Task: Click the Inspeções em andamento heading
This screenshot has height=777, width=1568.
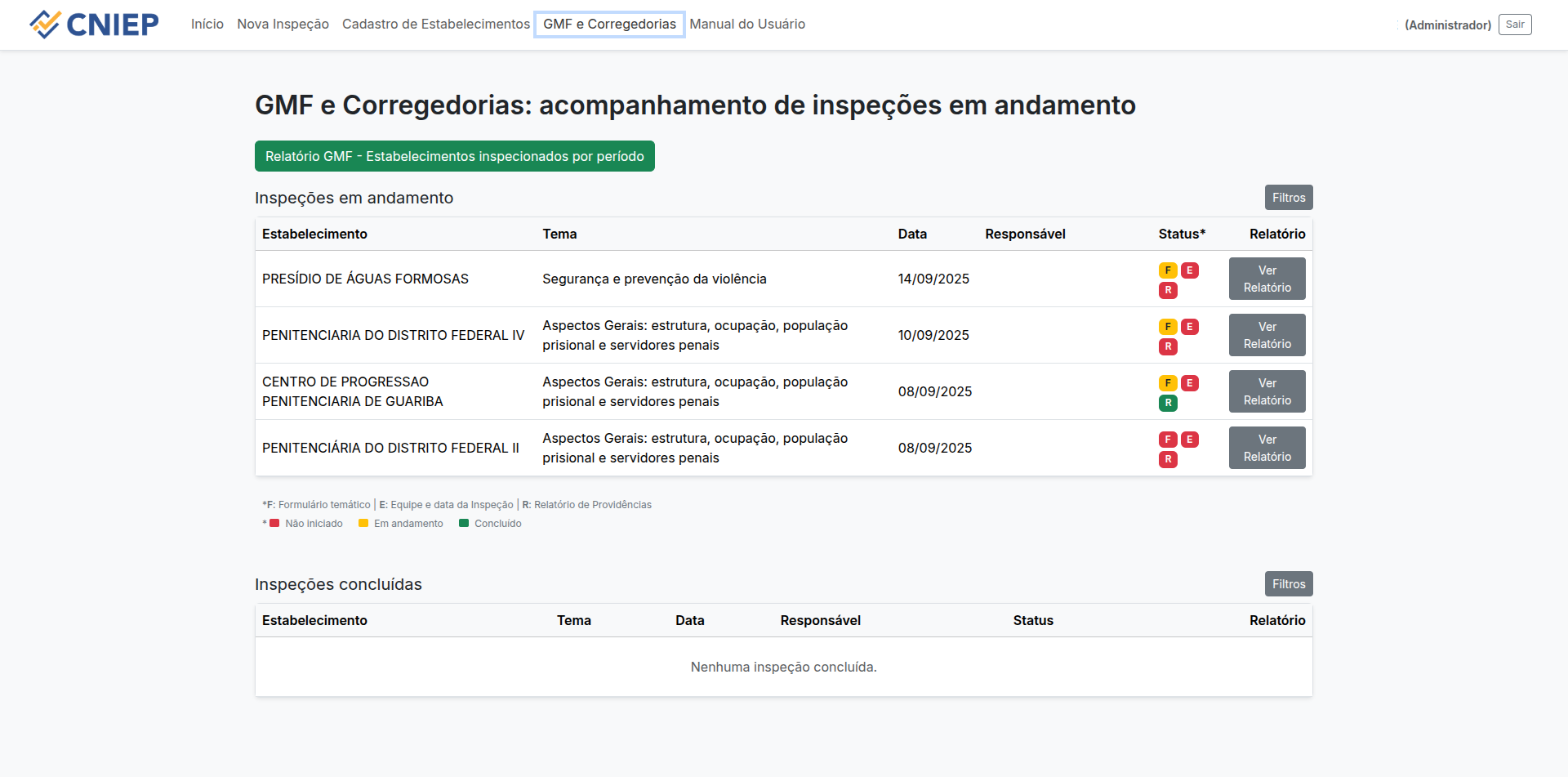Action: pyautogui.click(x=354, y=198)
